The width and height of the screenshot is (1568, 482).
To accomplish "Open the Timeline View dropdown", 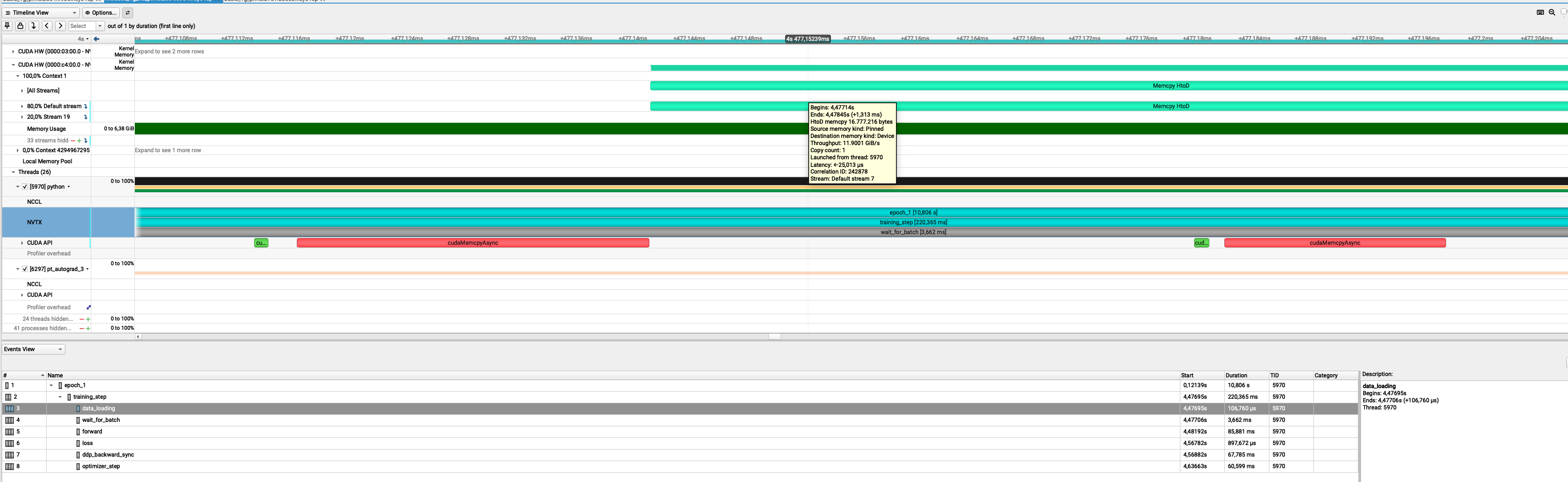I will pyautogui.click(x=40, y=12).
